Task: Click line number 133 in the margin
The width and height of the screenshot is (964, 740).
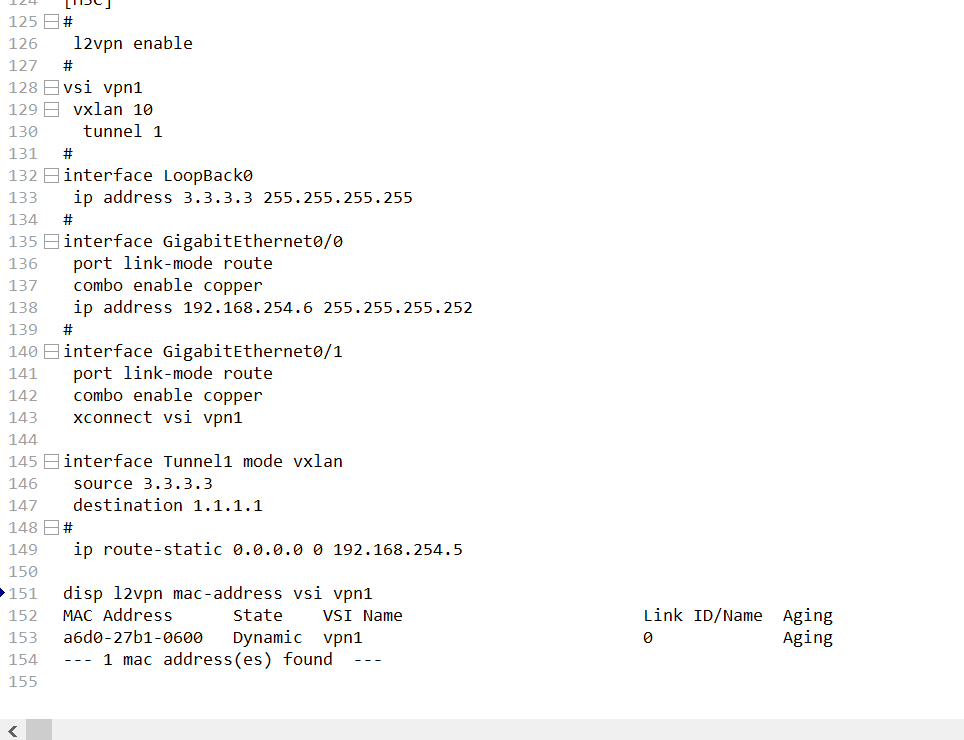Action: click(x=22, y=198)
